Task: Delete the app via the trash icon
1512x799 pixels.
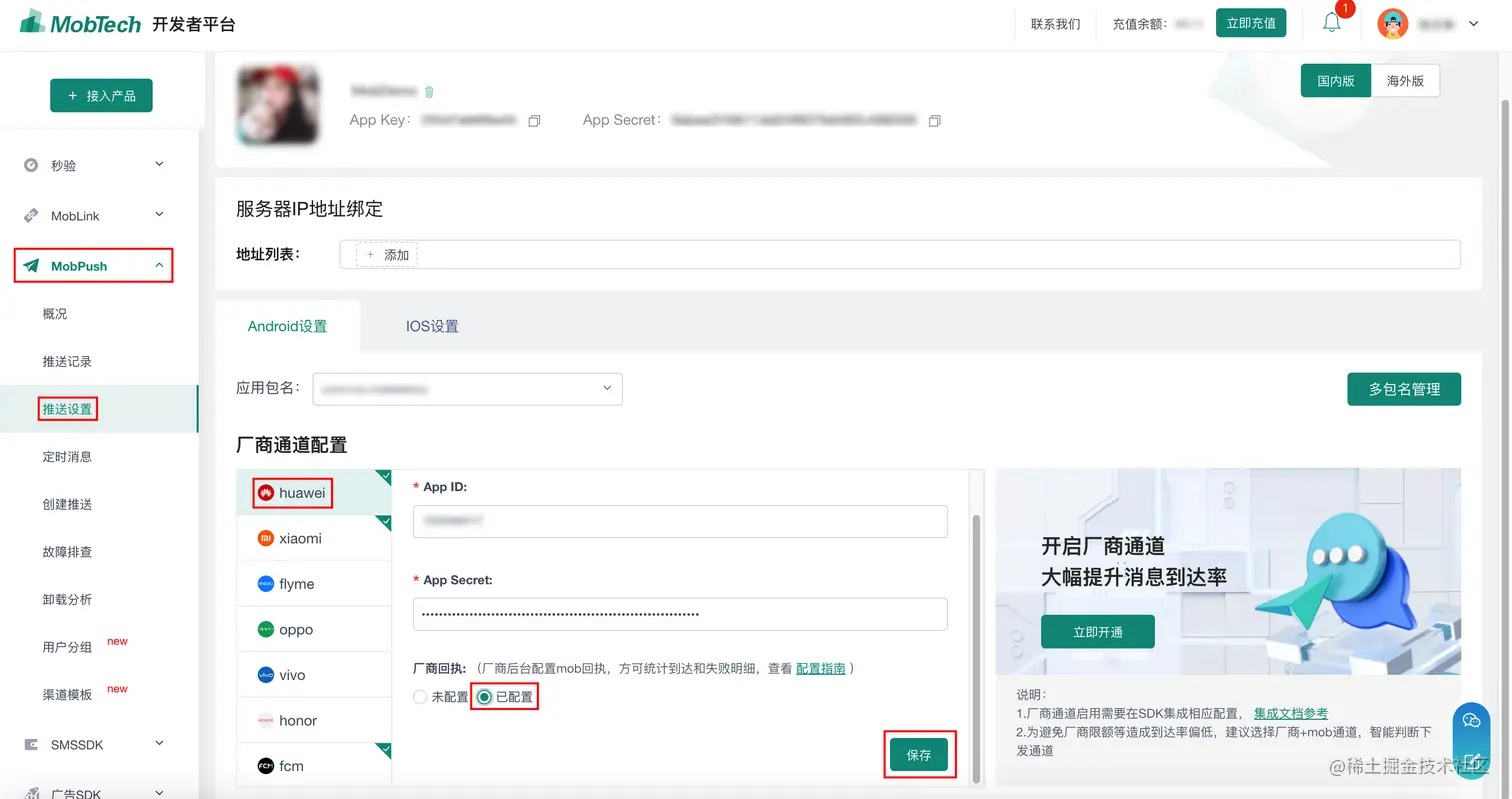Action: click(429, 91)
